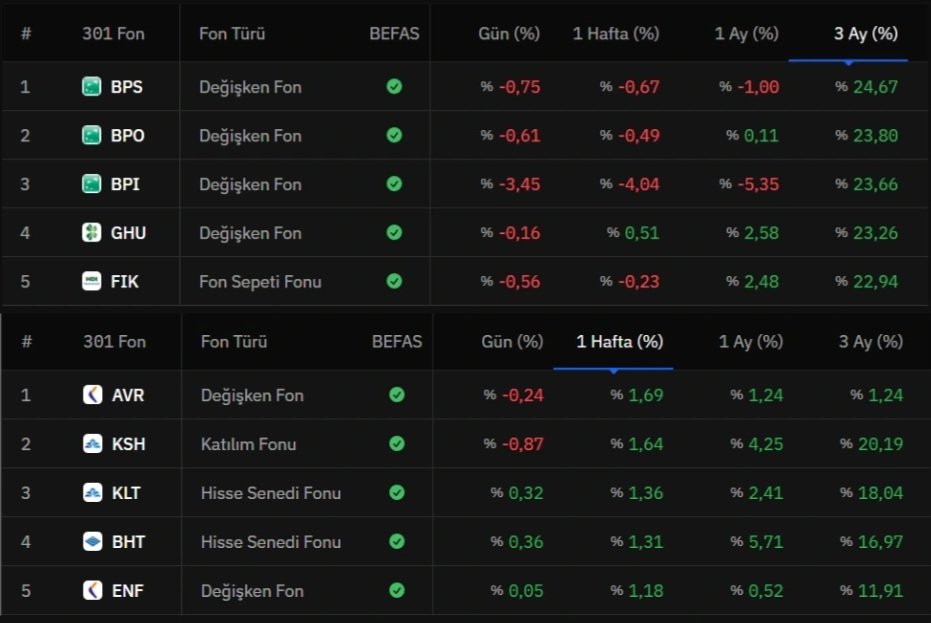Click the 11,91 three-month value for ENF
Screen dimensions: 931x623
881,591
